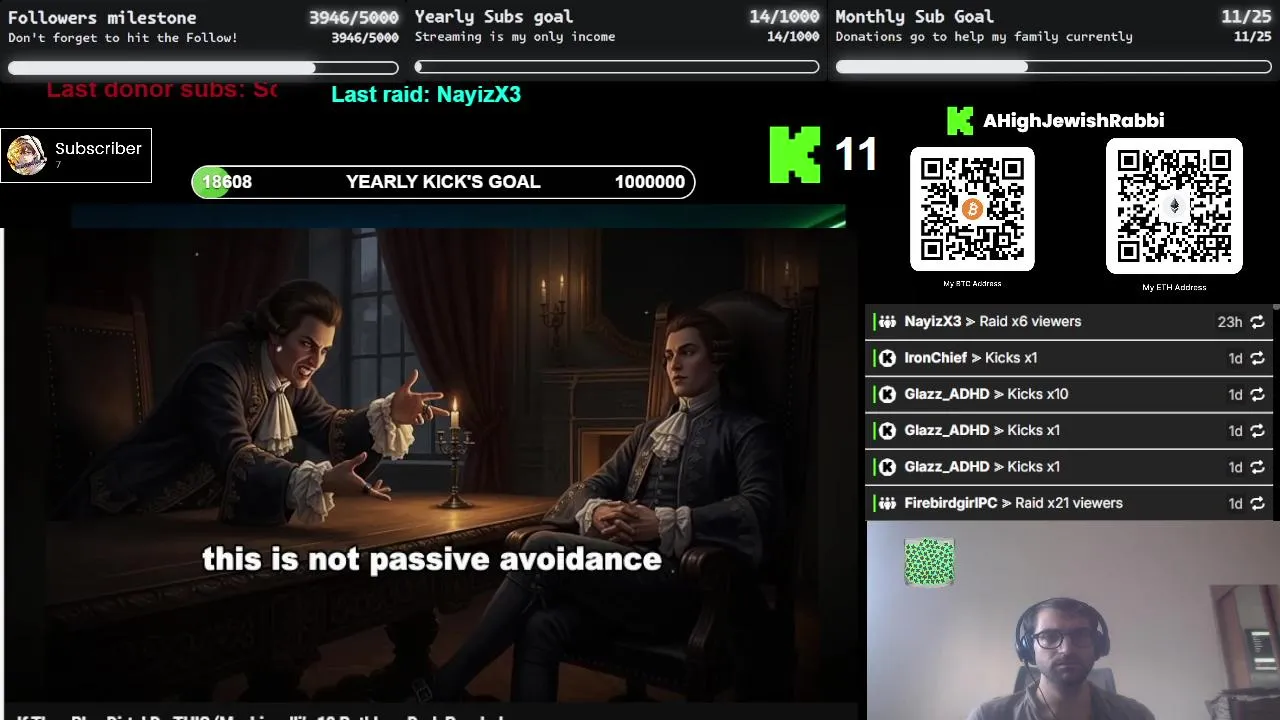Click the Monthly Sub Goal progress bar
The width and height of the screenshot is (1280, 720).
(x=1054, y=67)
